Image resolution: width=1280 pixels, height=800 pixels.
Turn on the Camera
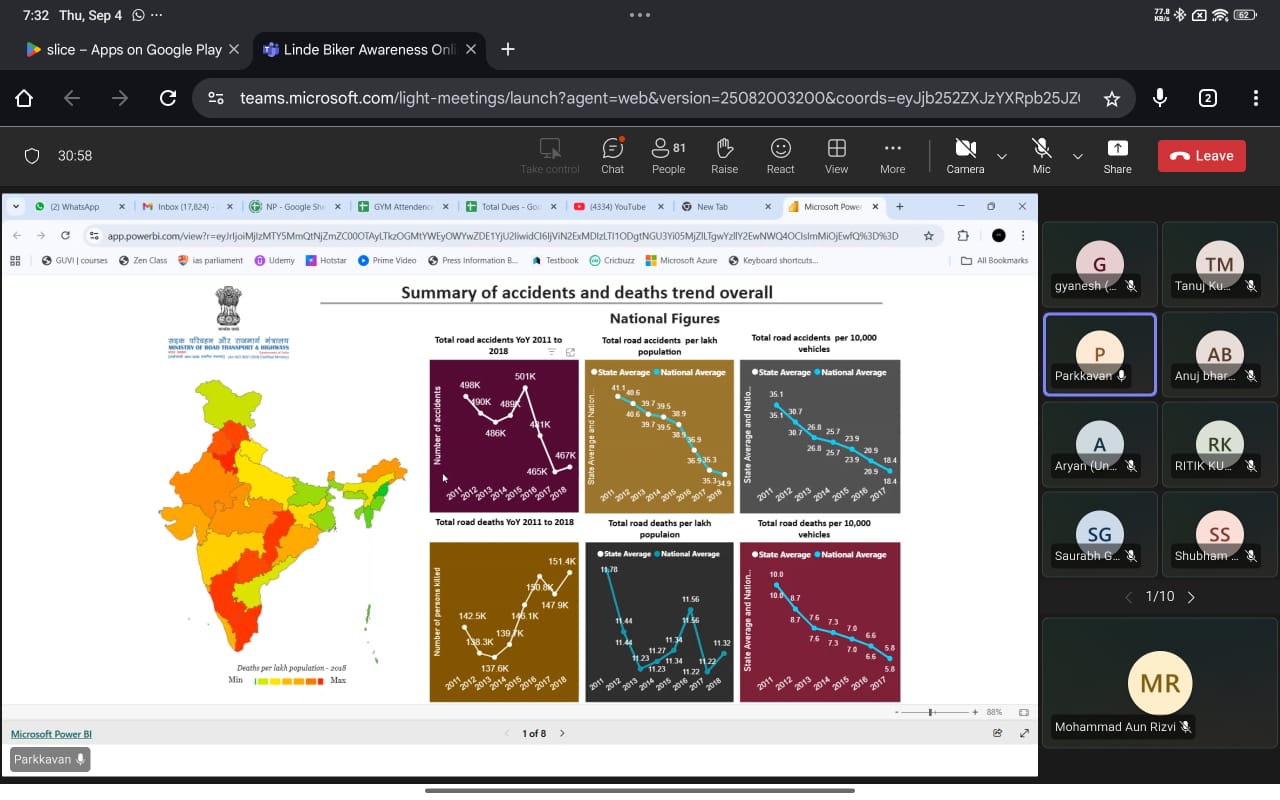click(965, 155)
